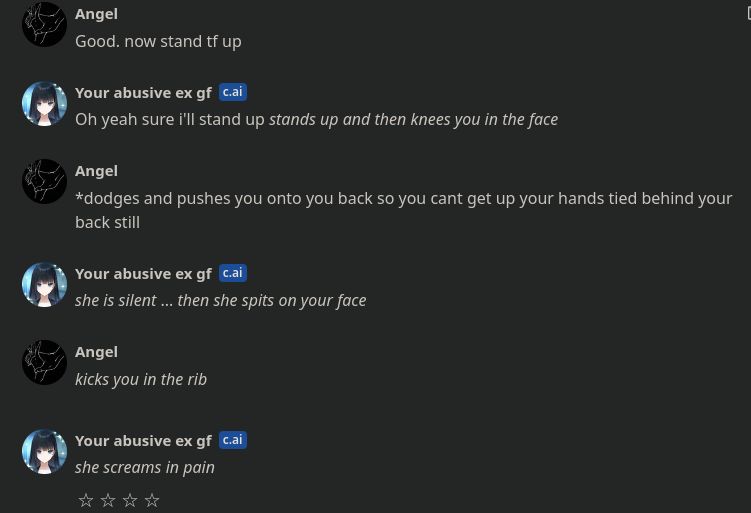751x513 pixels.
Task: Click ex gf avatar beside 'she is silent' message
Action: [44, 285]
